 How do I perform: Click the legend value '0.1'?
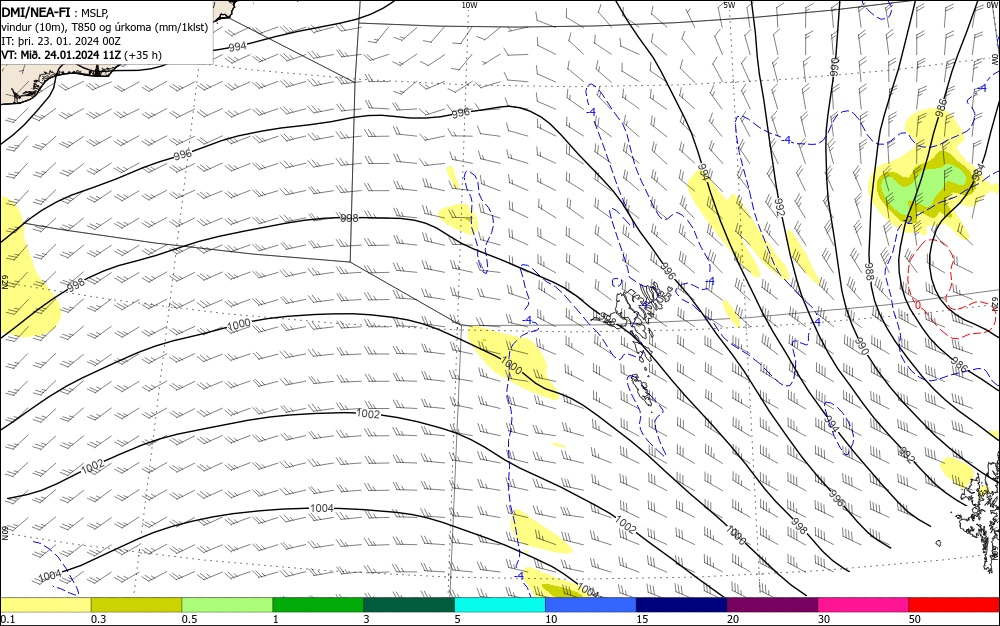click(8, 619)
